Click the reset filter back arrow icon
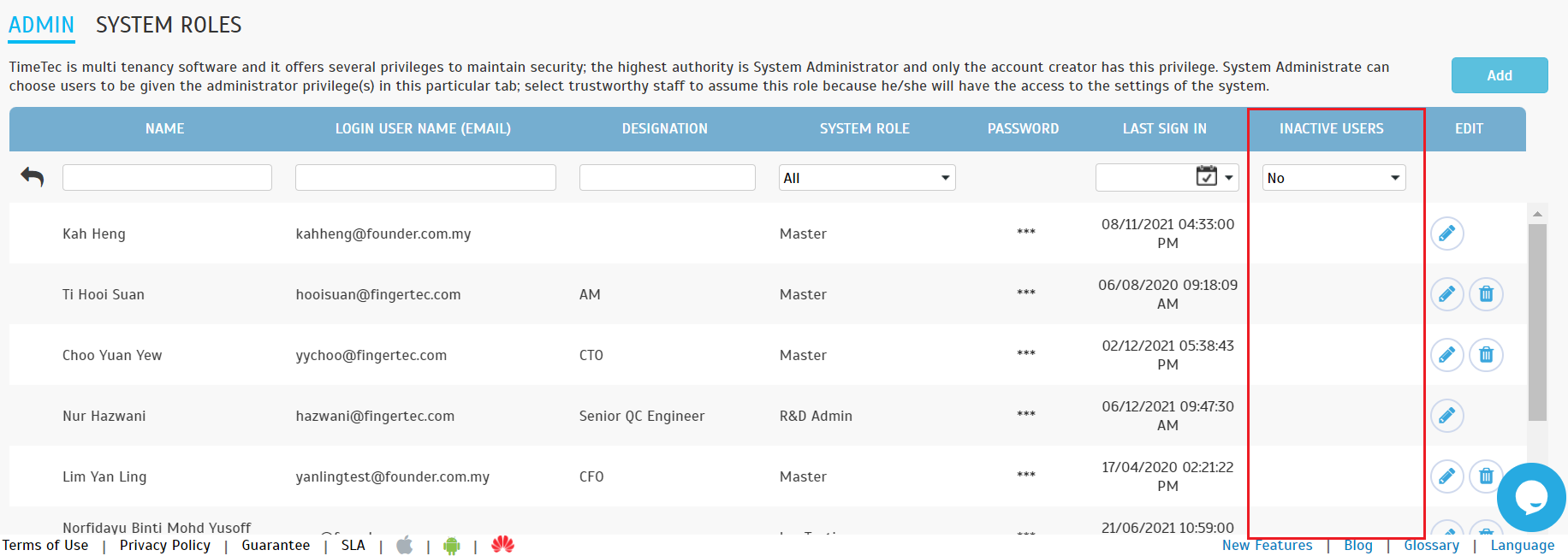The width and height of the screenshot is (1568, 556). pos(33,177)
